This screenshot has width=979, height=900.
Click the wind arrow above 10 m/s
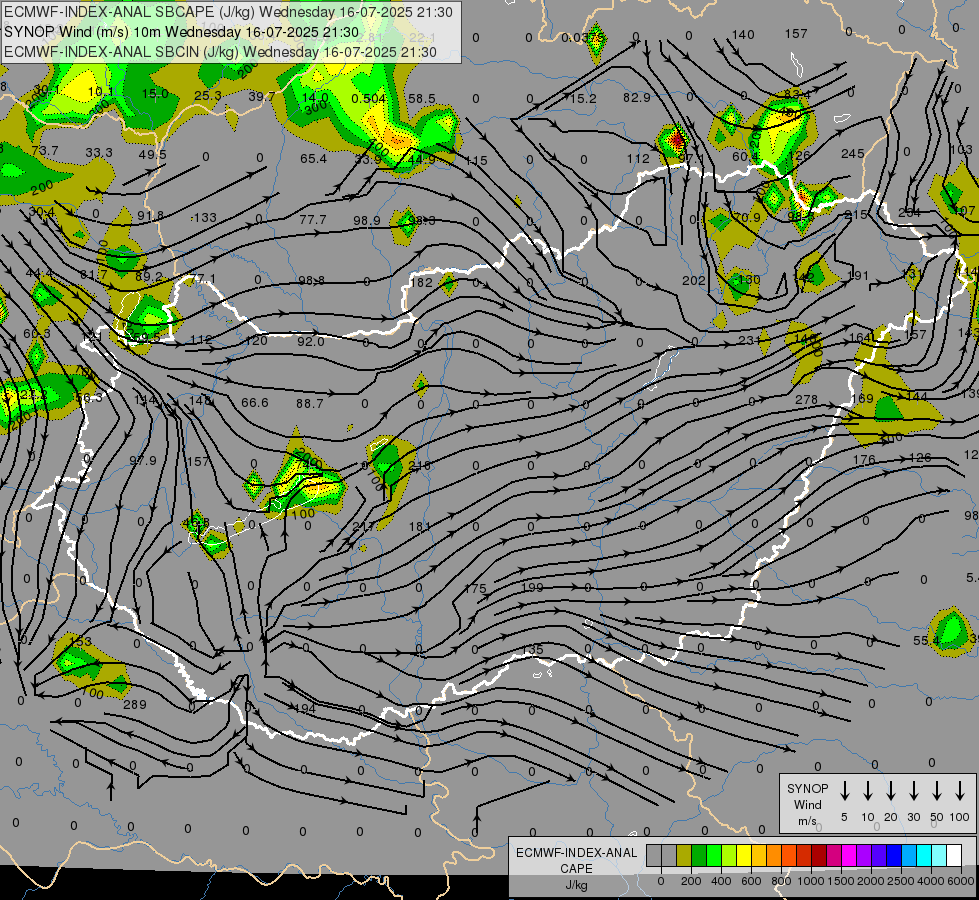click(868, 791)
